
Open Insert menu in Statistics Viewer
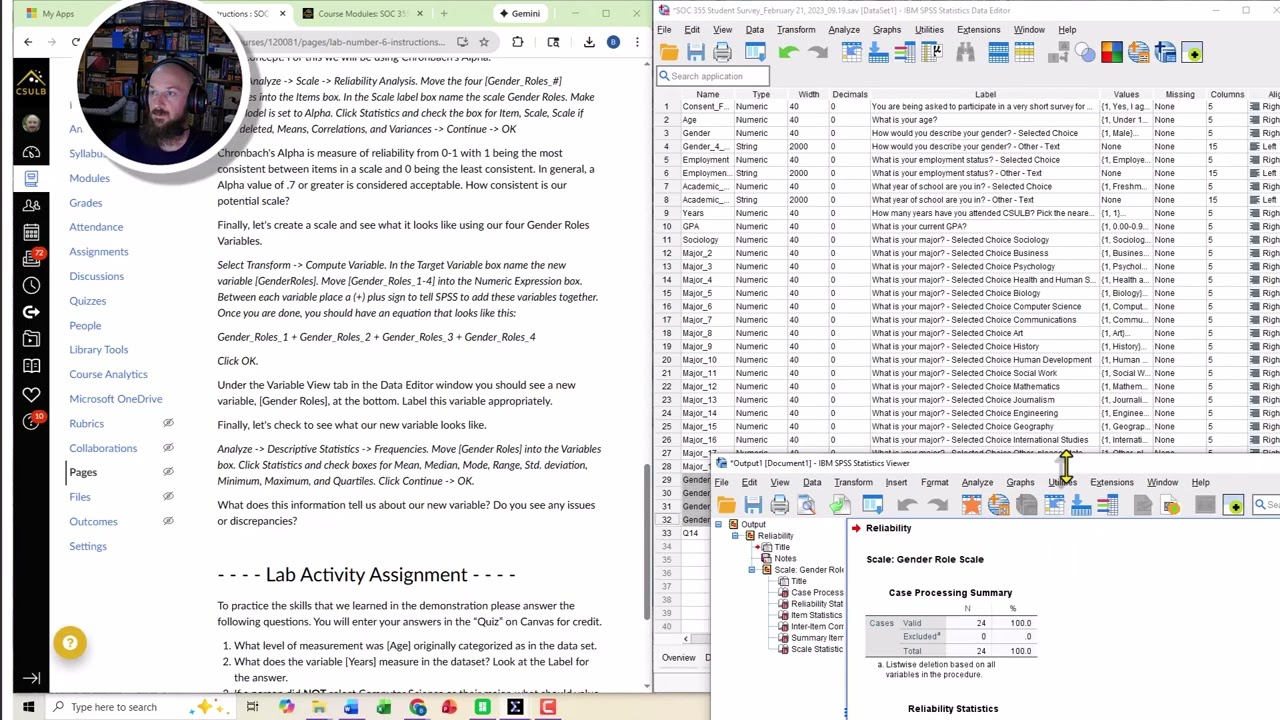pyautogui.click(x=896, y=483)
